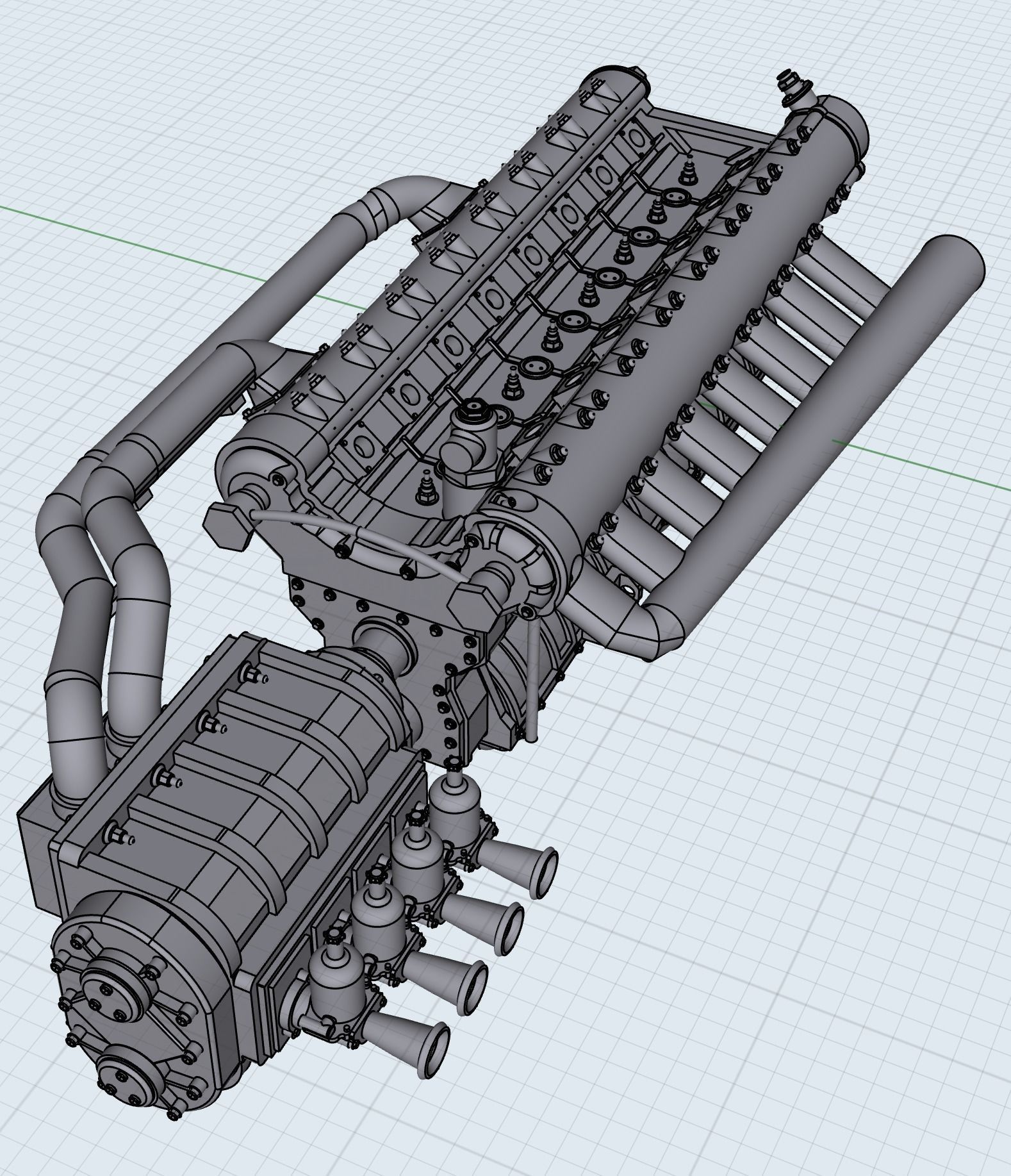Screen dimensions: 1011x1176
Task: Select the thin vertical rod beside the supercharger drive
Action: pos(534,679)
